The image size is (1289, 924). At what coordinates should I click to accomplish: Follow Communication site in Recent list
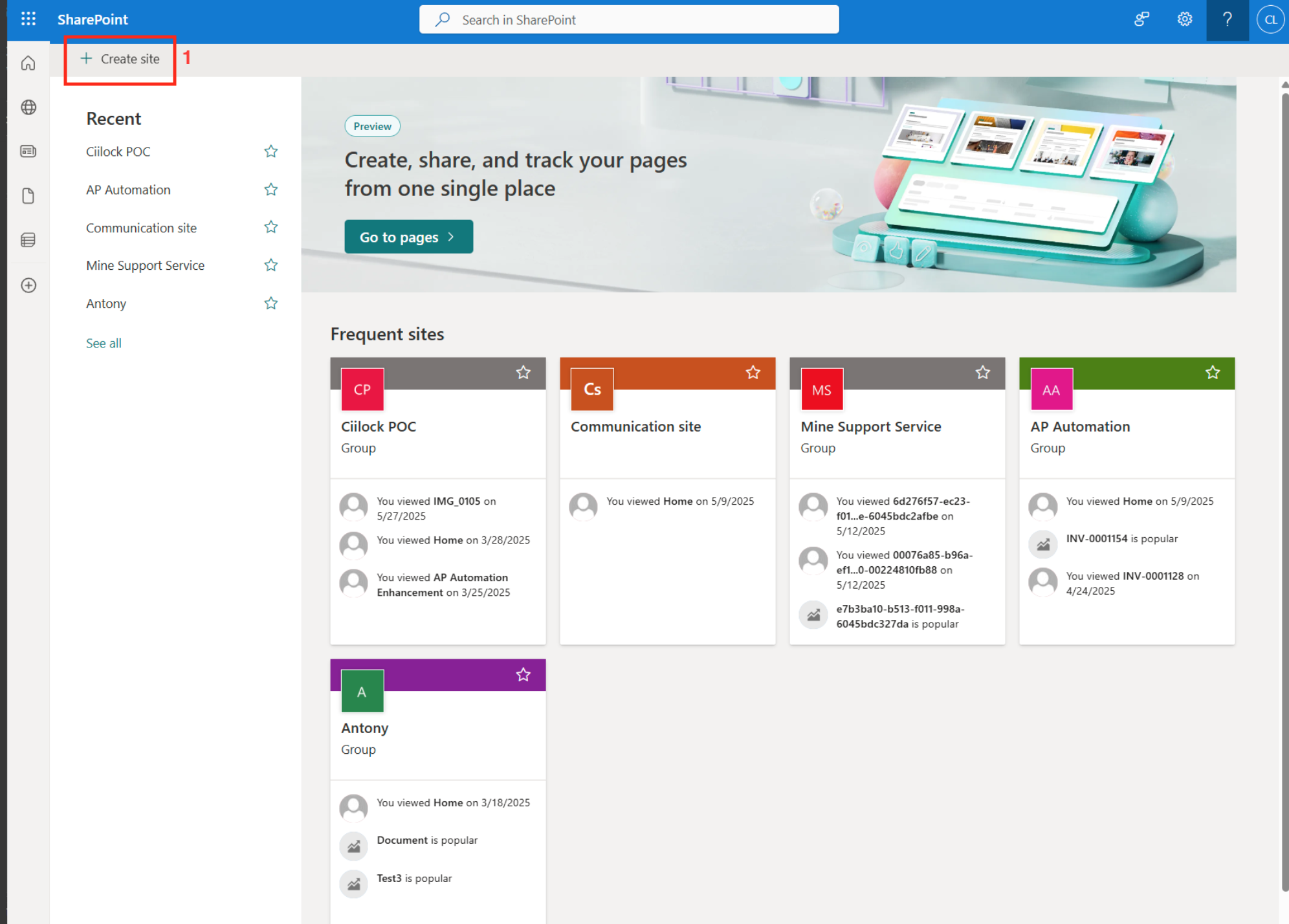click(271, 227)
